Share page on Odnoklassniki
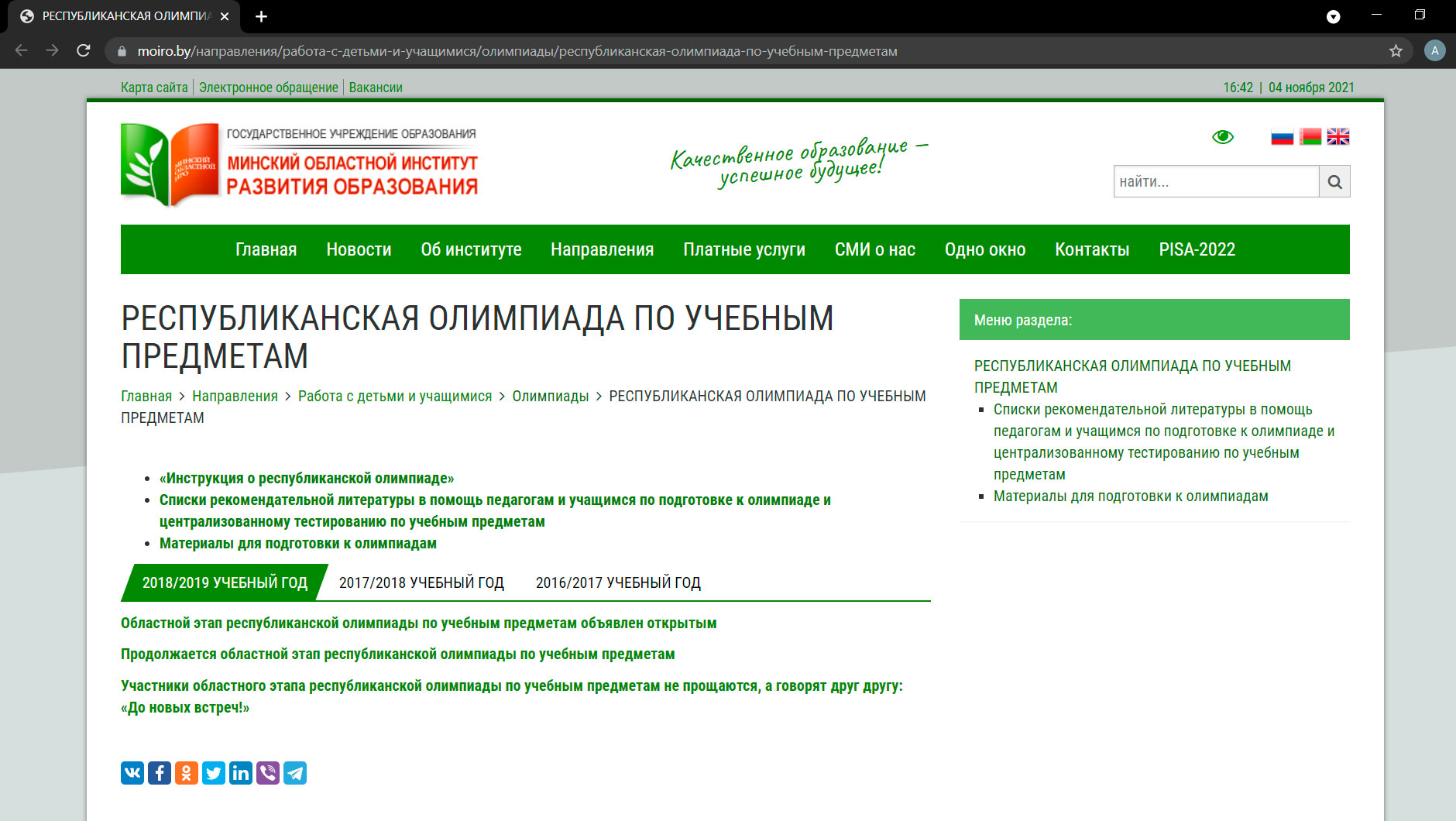Viewport: 1456px width, 821px height. 187,773
